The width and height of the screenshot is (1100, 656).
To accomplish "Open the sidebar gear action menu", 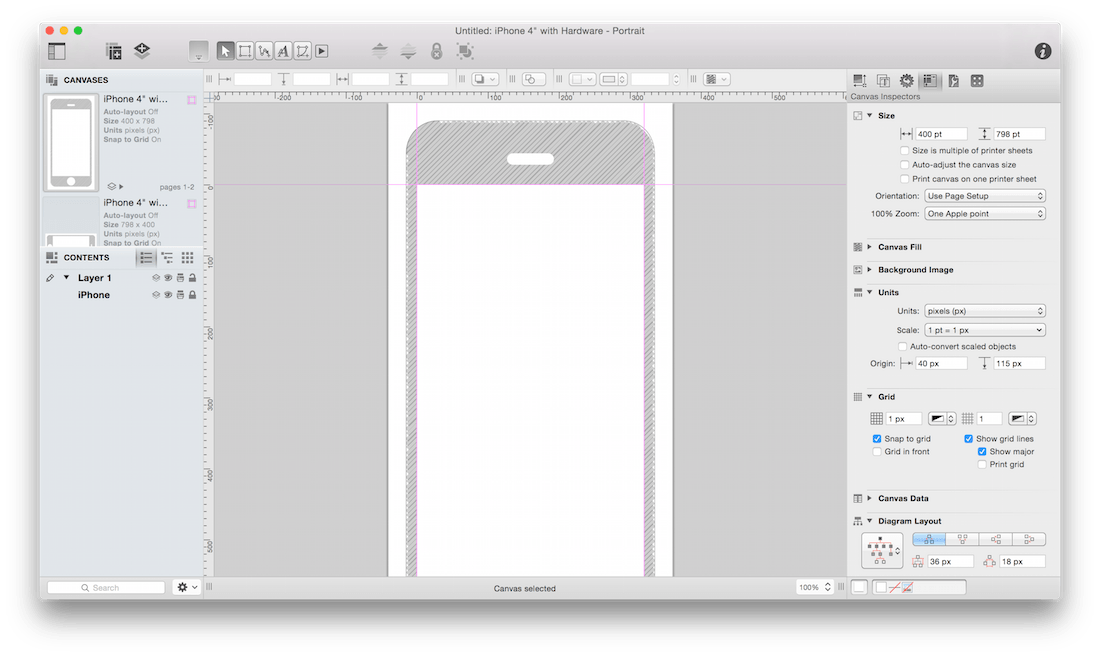I will (x=187, y=587).
